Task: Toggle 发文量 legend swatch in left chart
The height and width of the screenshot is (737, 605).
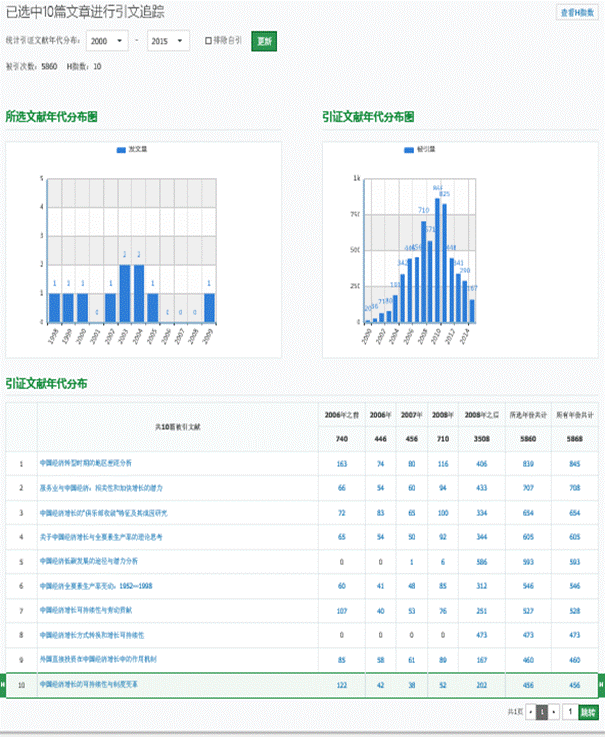Action: tap(121, 148)
